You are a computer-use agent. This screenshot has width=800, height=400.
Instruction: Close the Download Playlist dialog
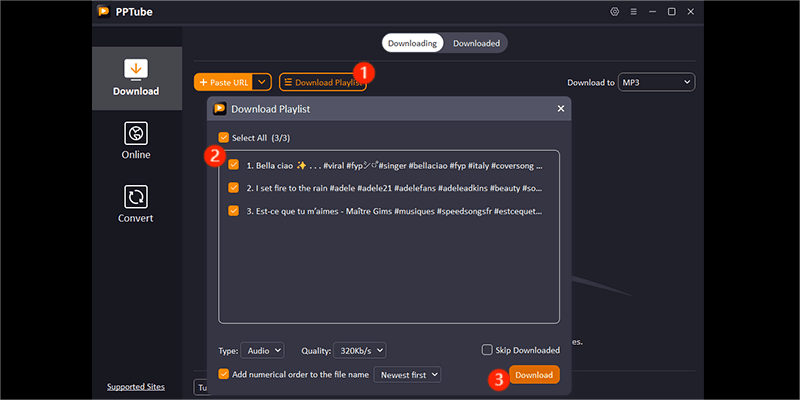[560, 108]
